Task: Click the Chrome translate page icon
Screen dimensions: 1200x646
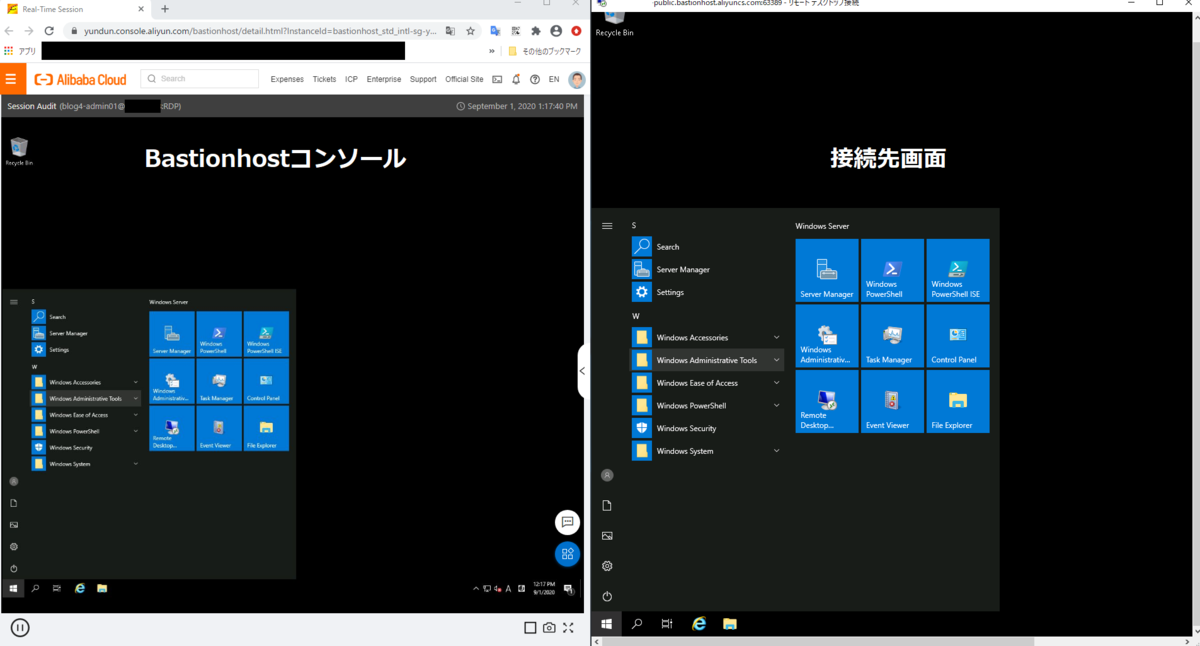Action: (450, 31)
